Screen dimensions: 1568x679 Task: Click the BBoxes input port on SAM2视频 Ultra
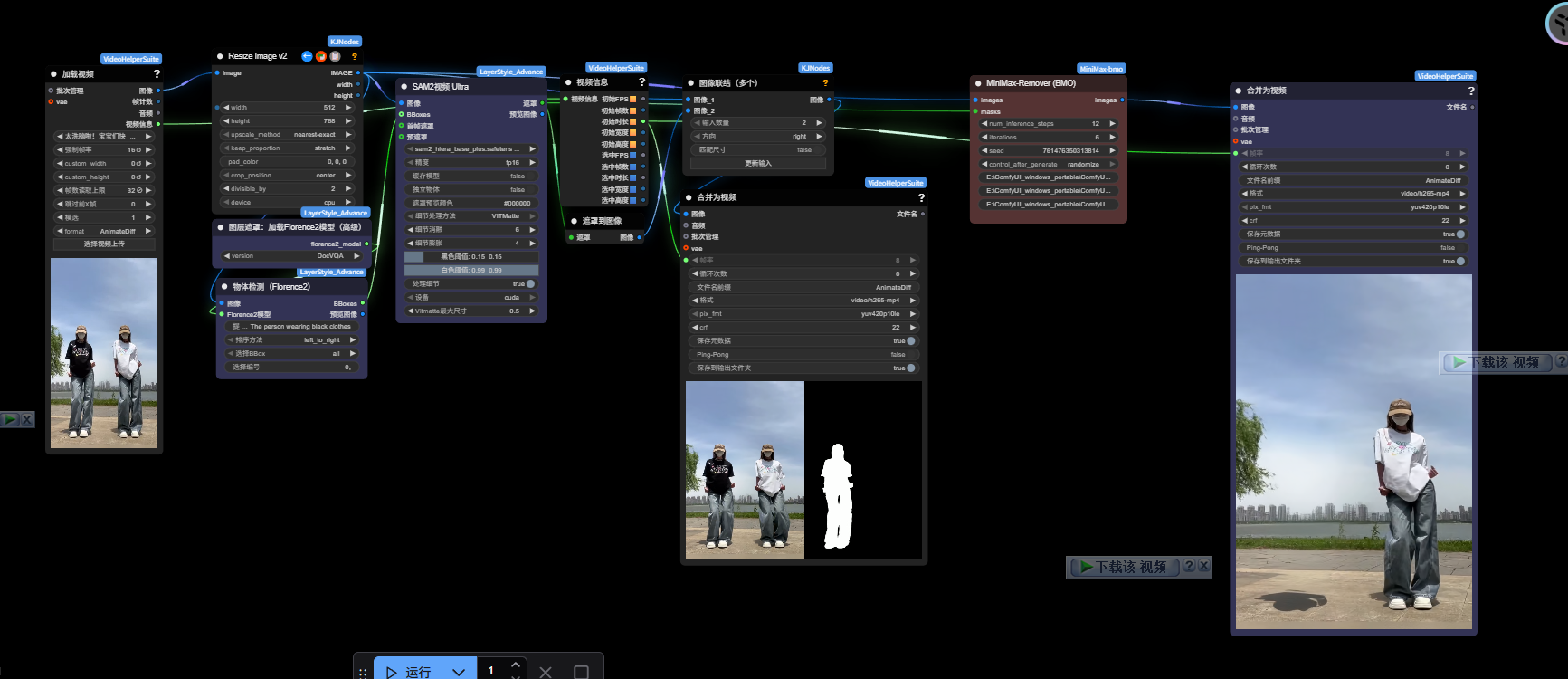[401, 115]
